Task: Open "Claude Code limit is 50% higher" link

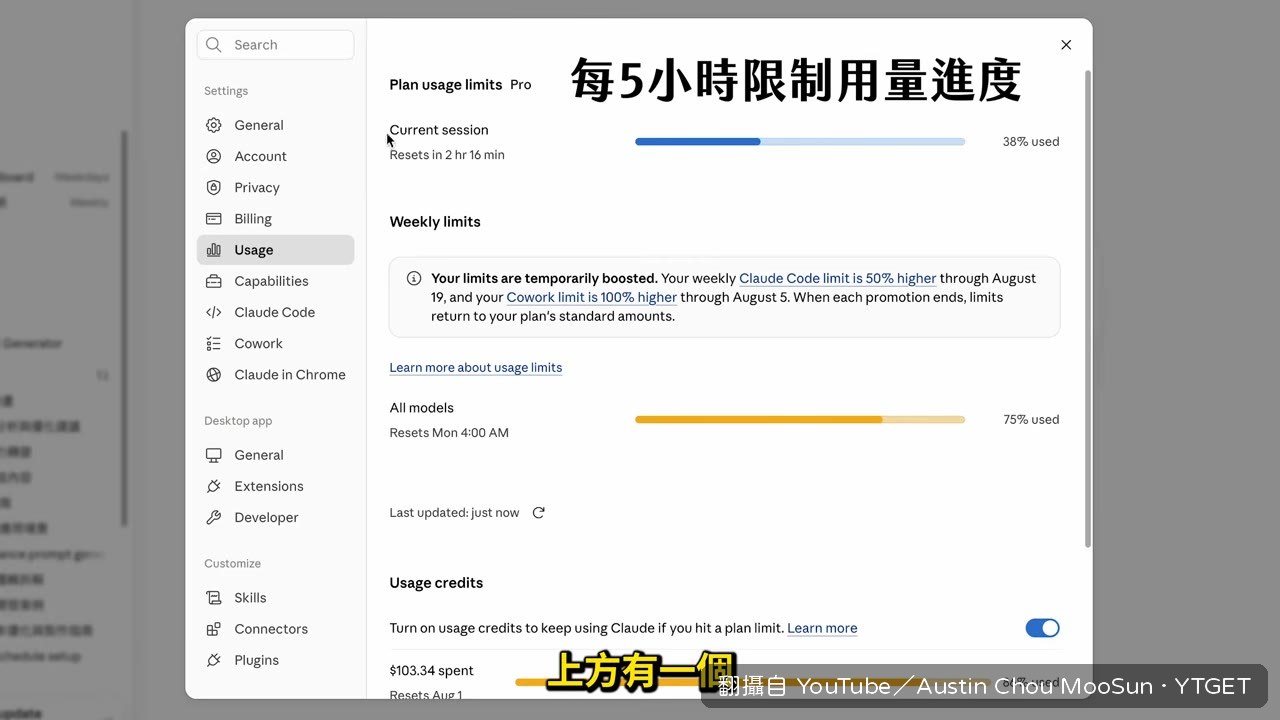Action: coord(838,278)
